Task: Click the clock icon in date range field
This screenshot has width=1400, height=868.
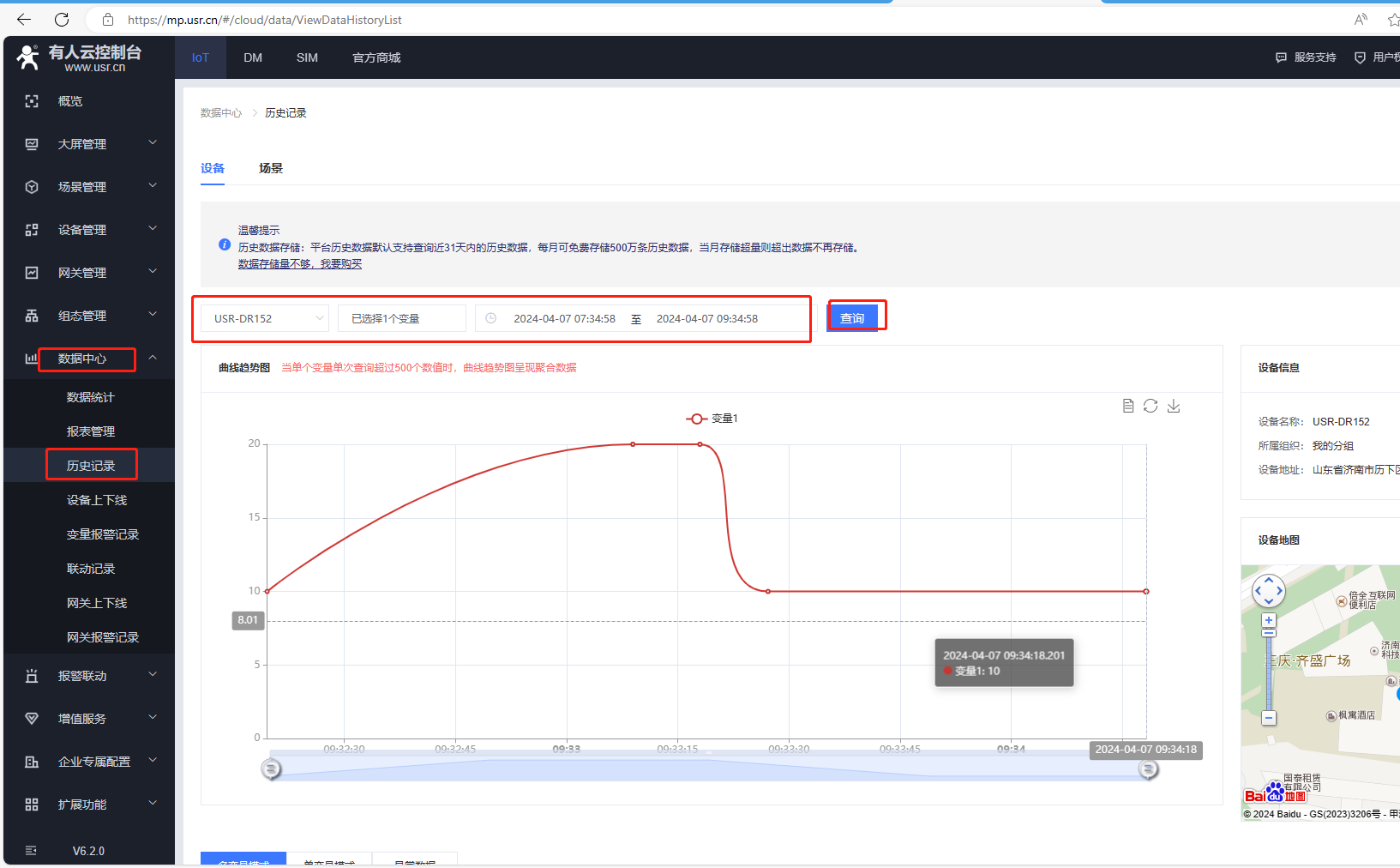Action: pos(491,318)
